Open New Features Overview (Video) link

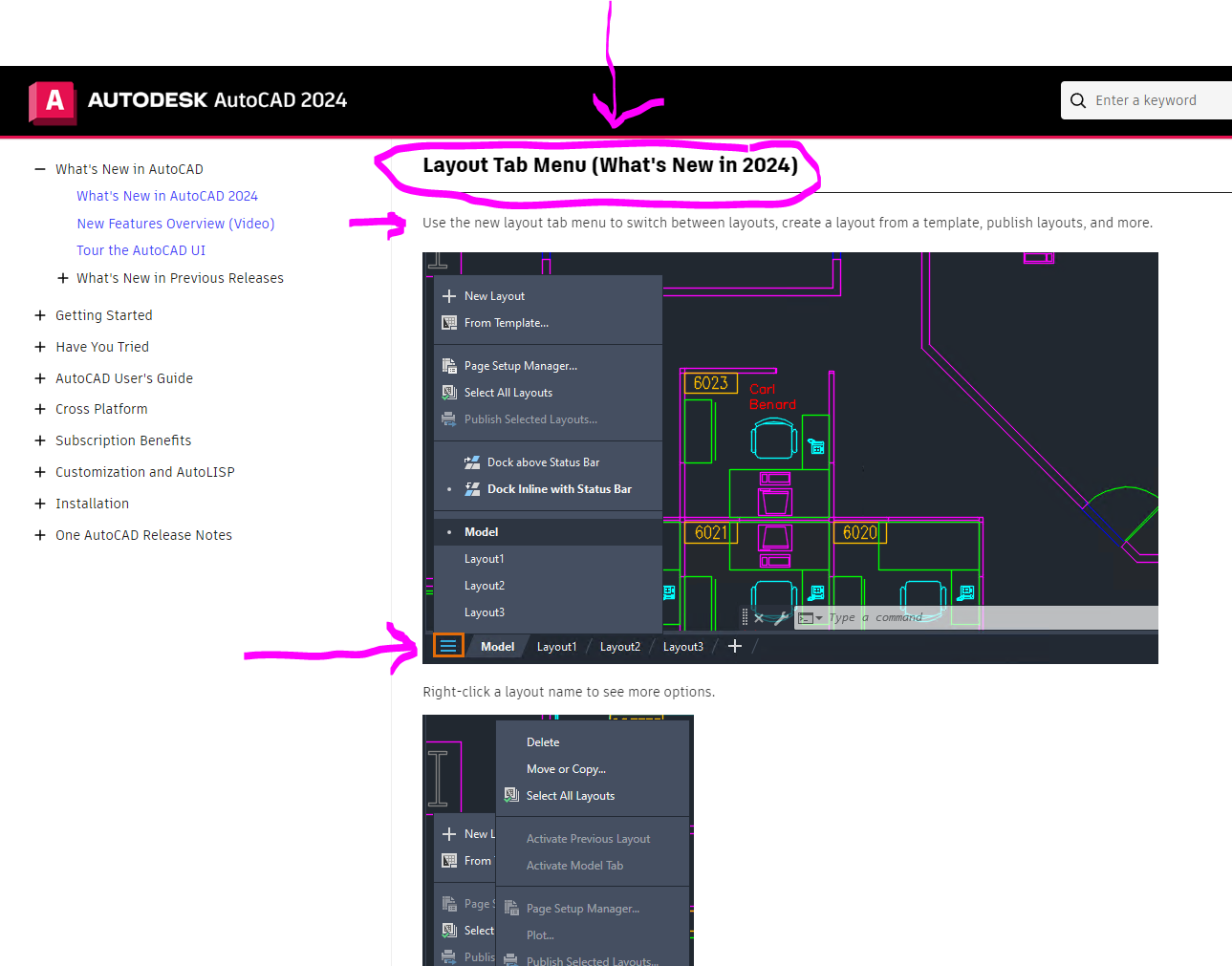[176, 224]
